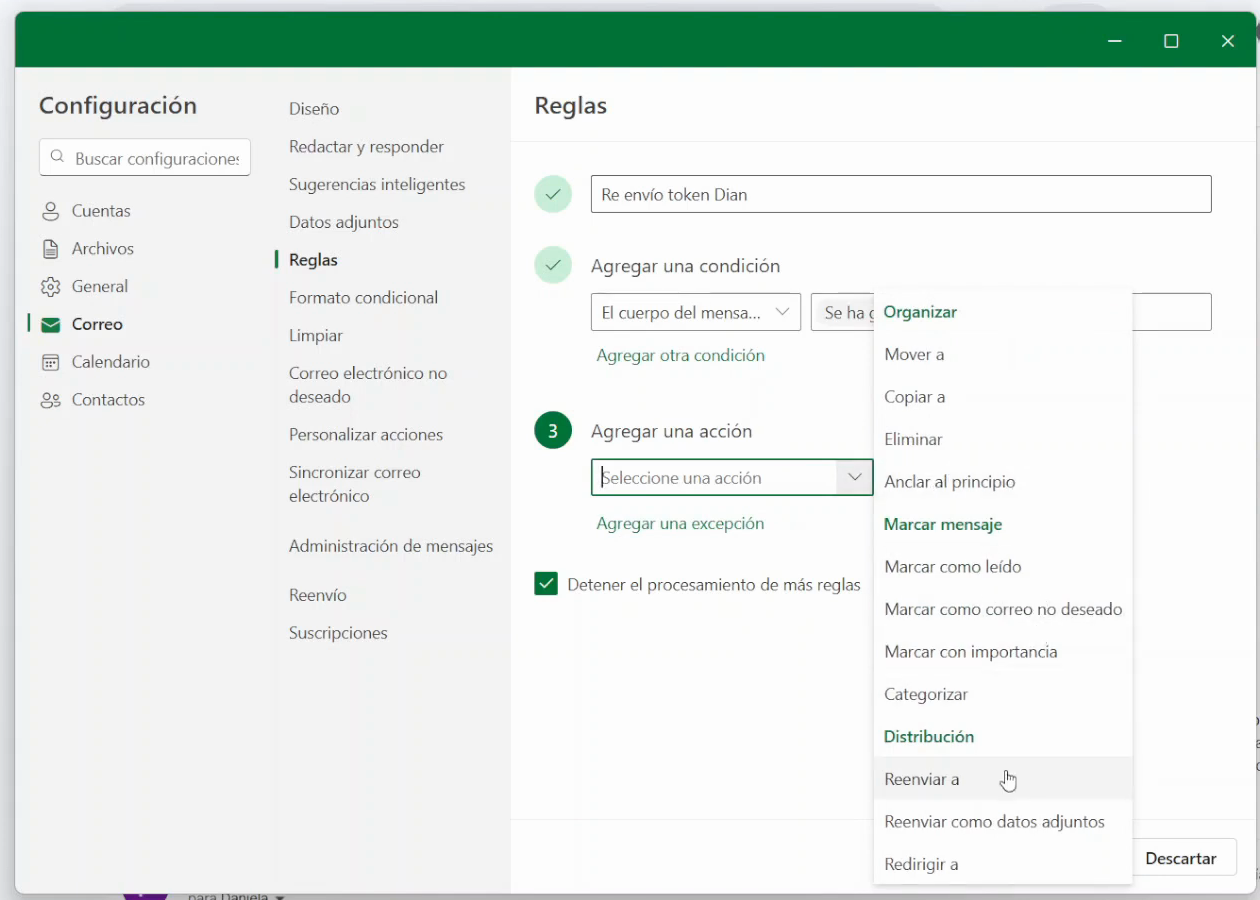This screenshot has height=900, width=1260.
Task: Pick 'Marcar como leído' option
Action: pos(1003,567)
